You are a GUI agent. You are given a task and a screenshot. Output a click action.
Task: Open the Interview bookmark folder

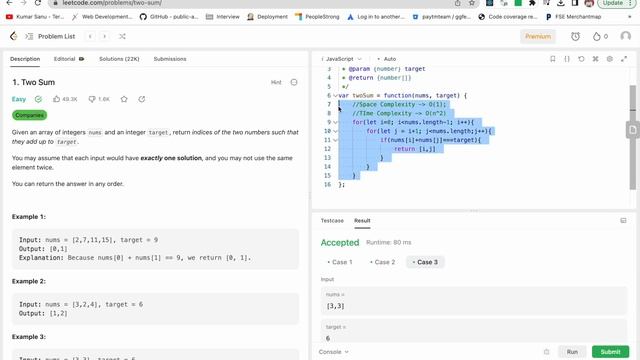click(x=222, y=17)
